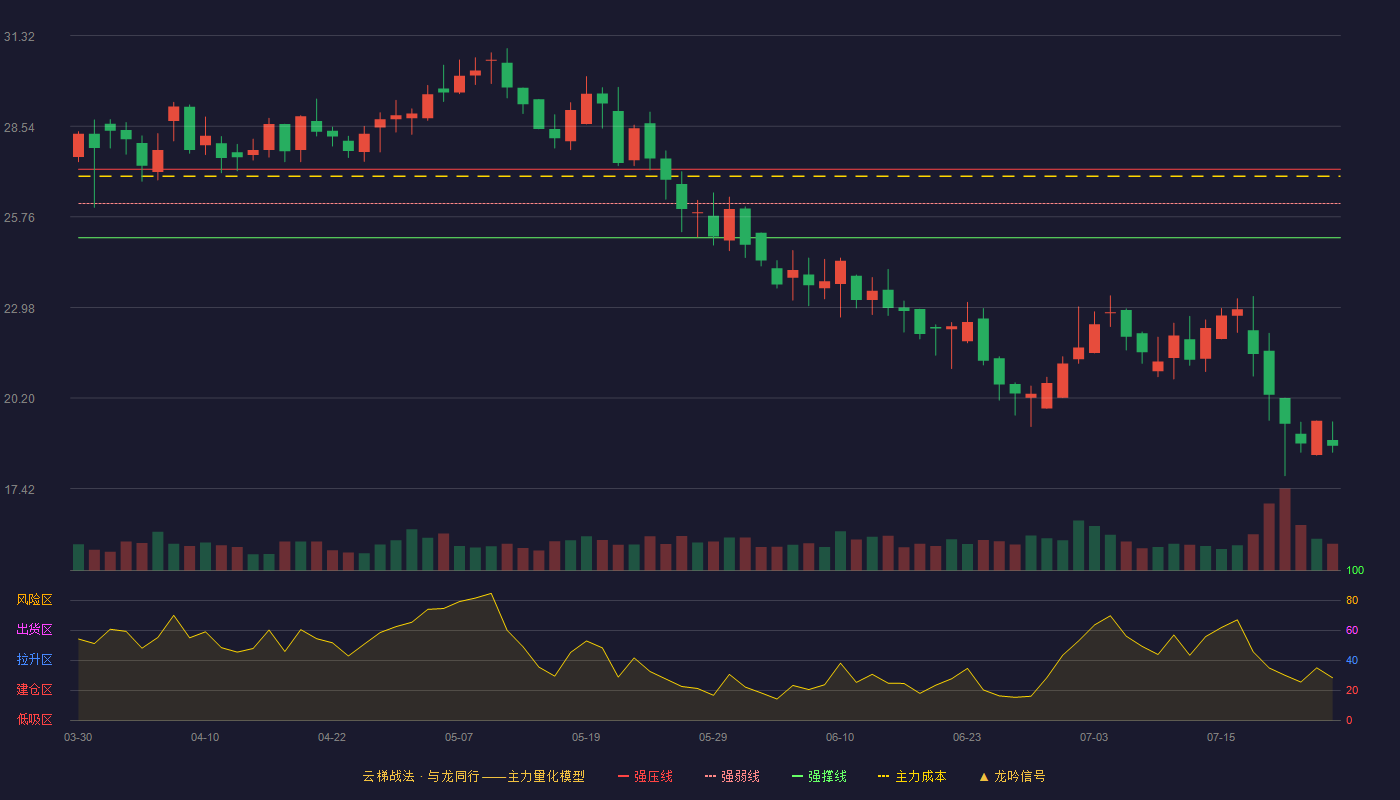Click the 07-03 date axis label

(x=1094, y=737)
